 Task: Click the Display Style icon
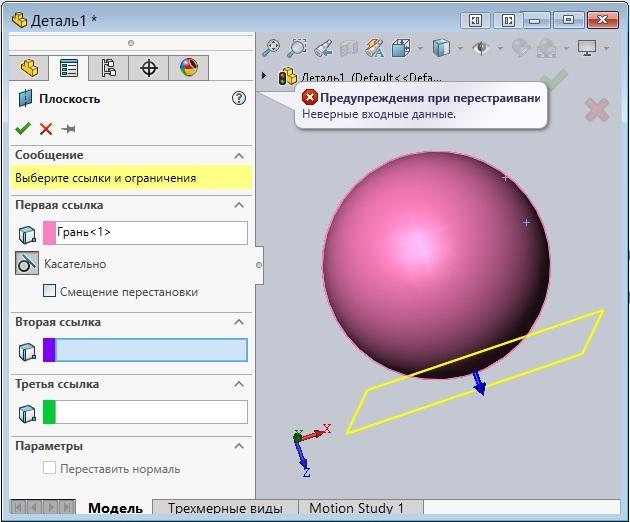(441, 48)
